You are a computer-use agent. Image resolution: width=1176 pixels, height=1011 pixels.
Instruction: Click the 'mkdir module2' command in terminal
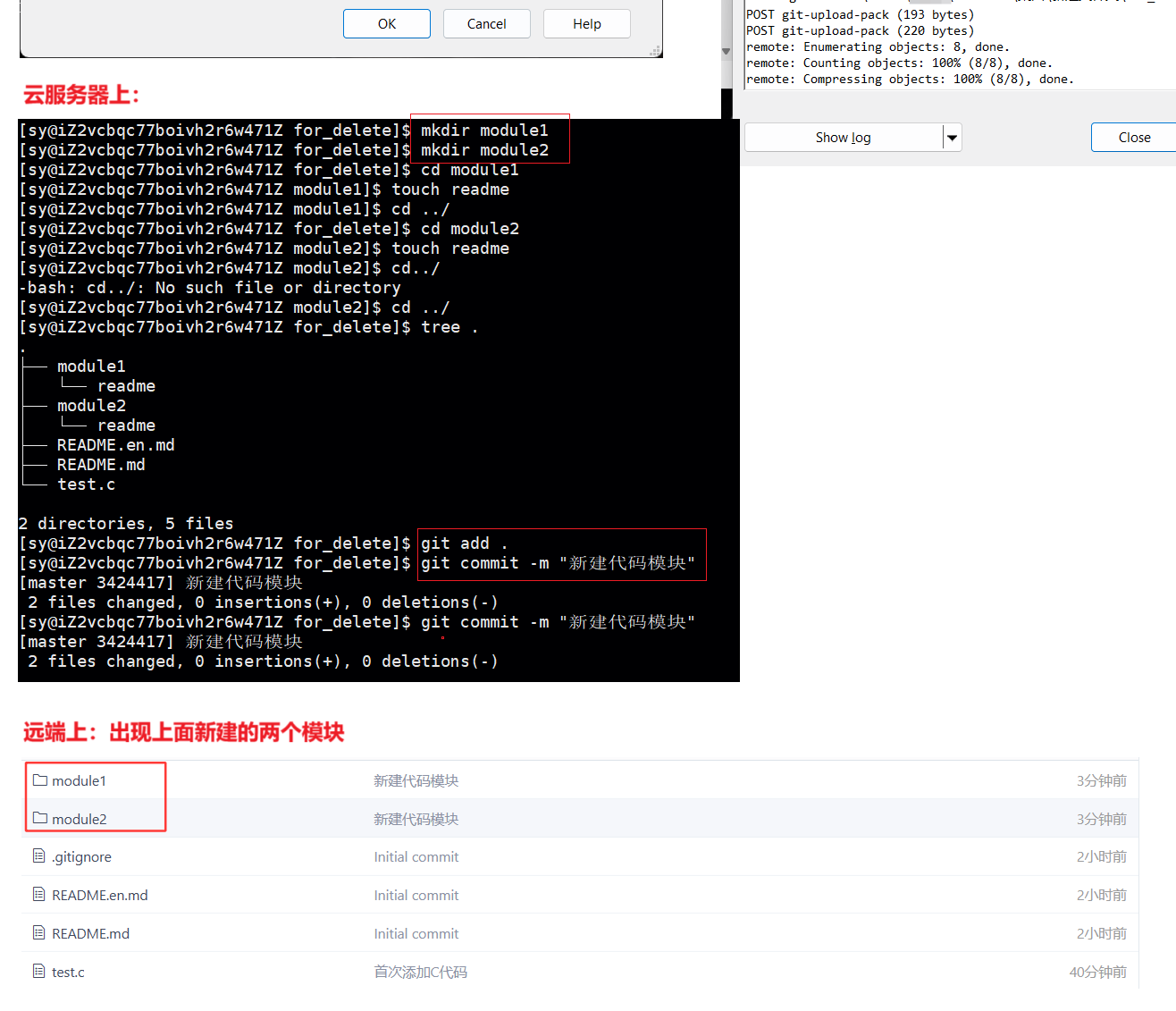[484, 150]
